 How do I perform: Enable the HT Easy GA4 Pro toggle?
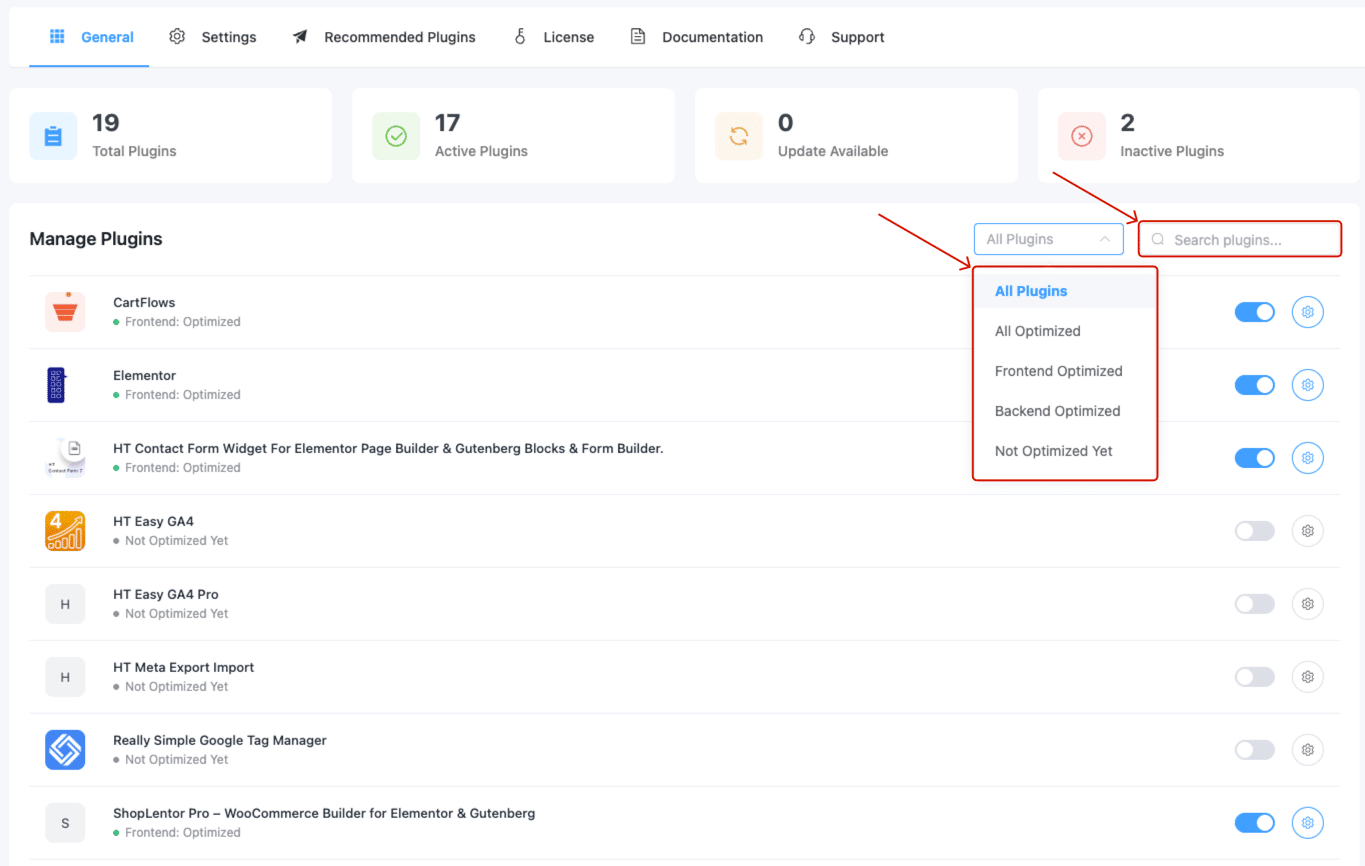point(1254,604)
